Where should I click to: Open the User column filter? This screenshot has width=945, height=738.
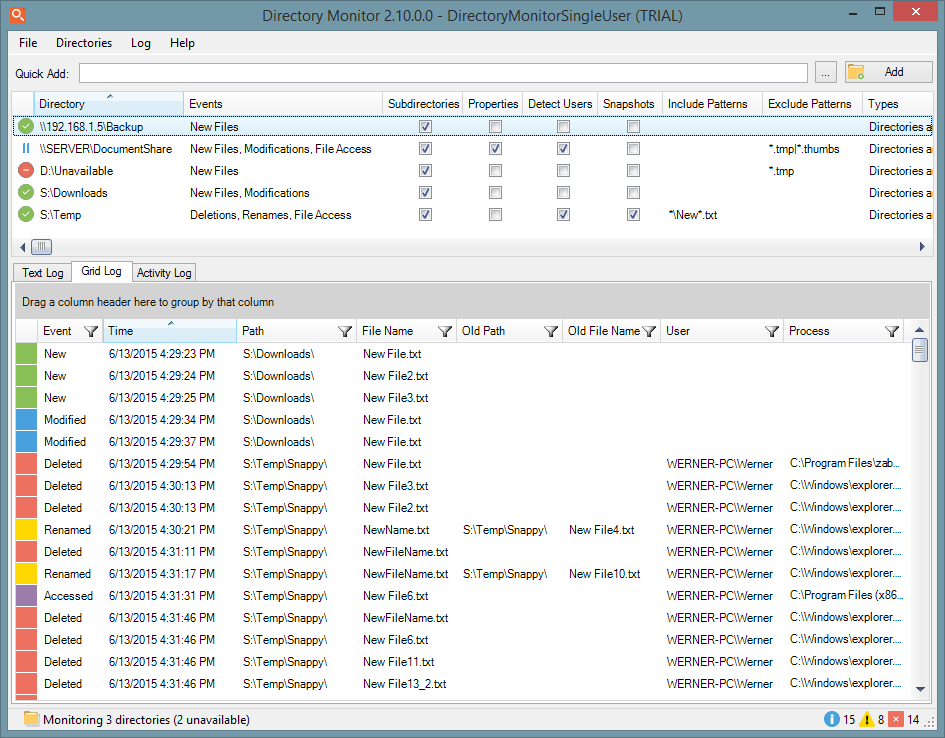(772, 331)
